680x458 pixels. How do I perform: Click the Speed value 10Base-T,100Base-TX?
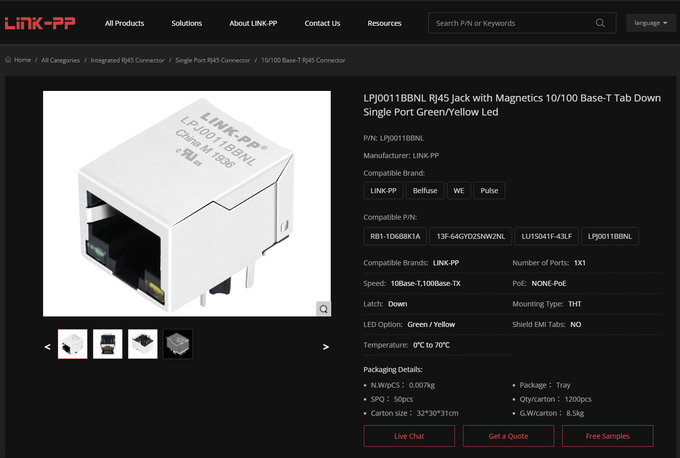tap(425, 283)
